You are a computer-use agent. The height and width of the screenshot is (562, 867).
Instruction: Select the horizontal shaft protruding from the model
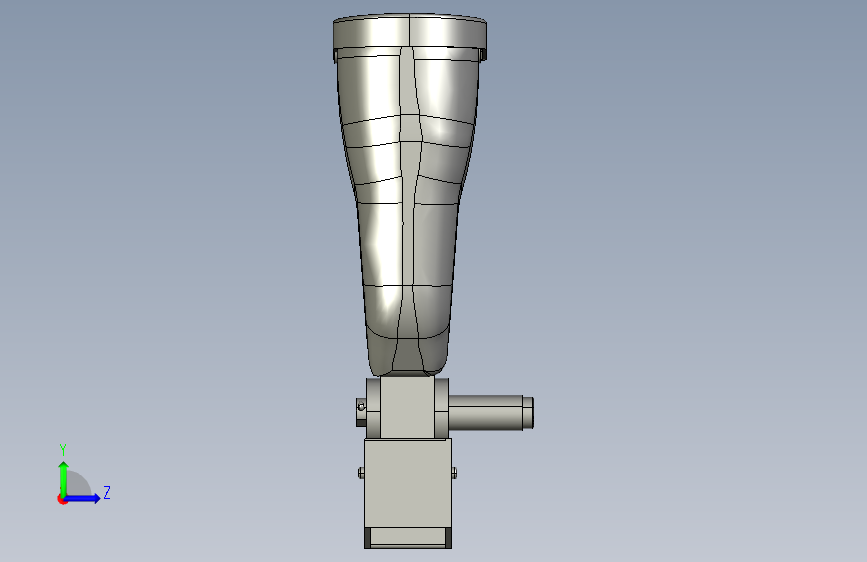[490, 413]
